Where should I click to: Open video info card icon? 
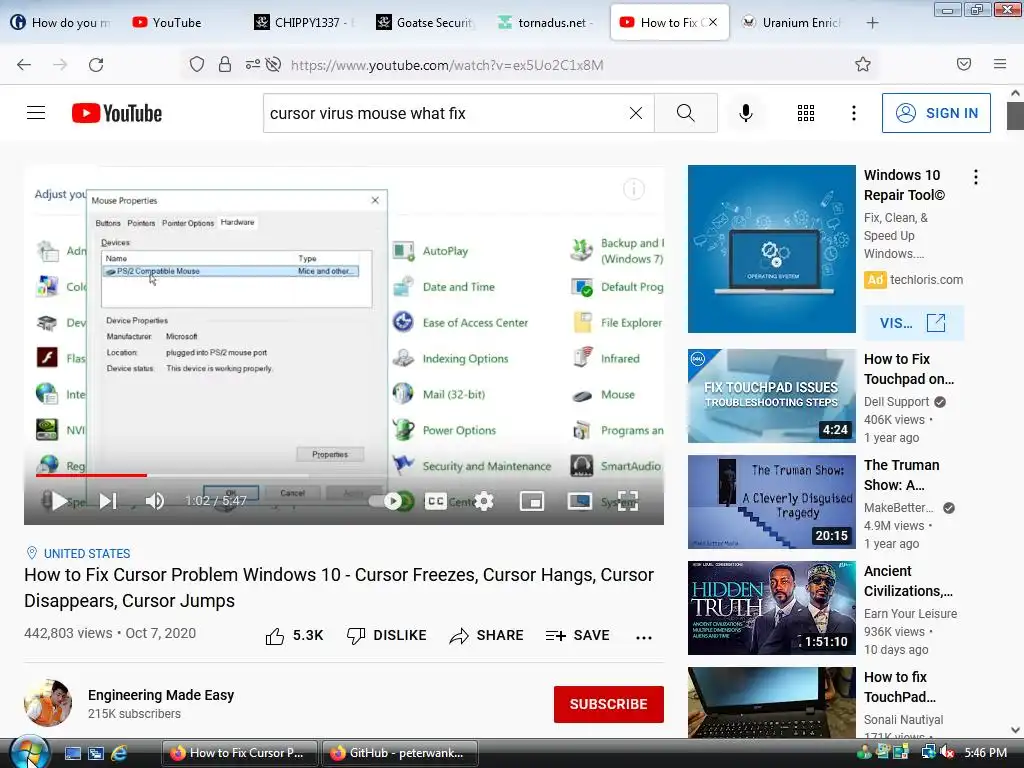pos(633,189)
